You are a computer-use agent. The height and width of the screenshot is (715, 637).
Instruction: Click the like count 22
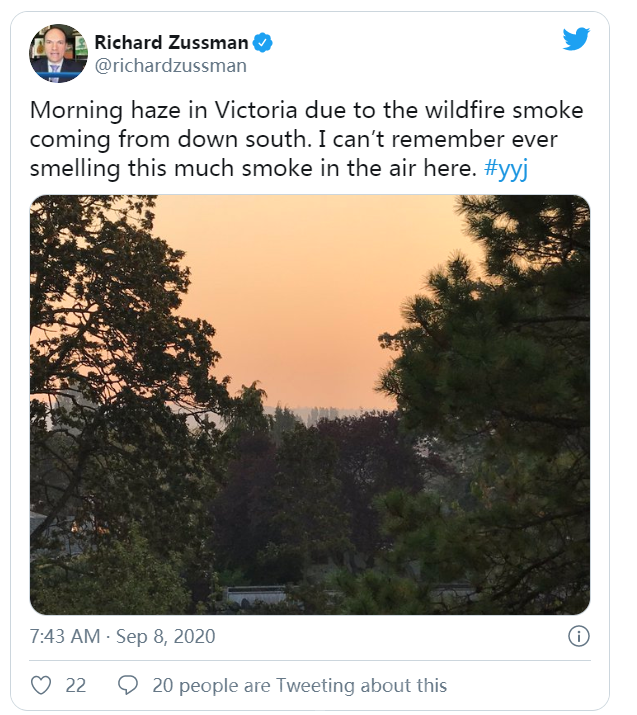coord(76,685)
